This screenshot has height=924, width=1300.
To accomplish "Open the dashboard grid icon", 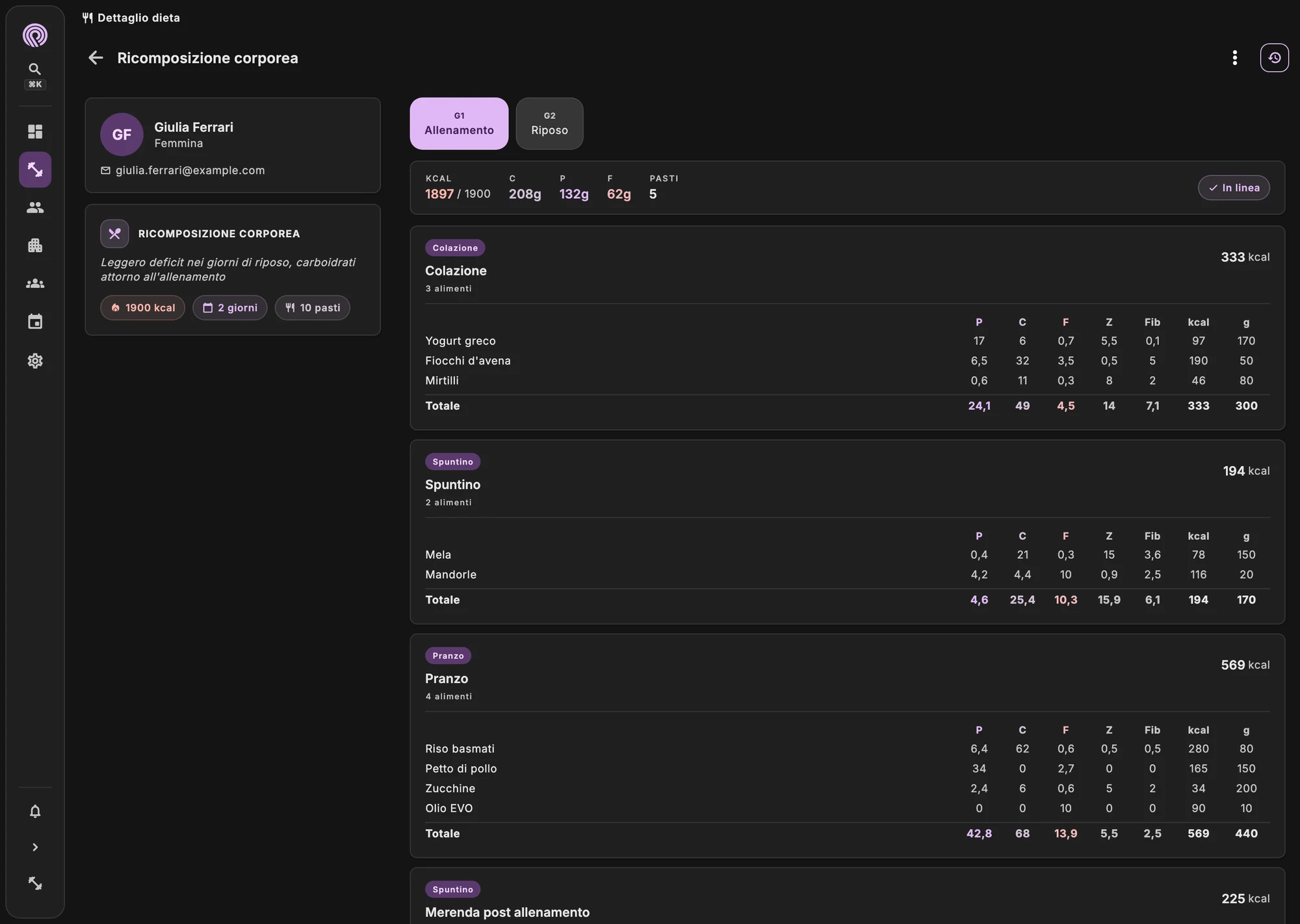I will point(35,132).
